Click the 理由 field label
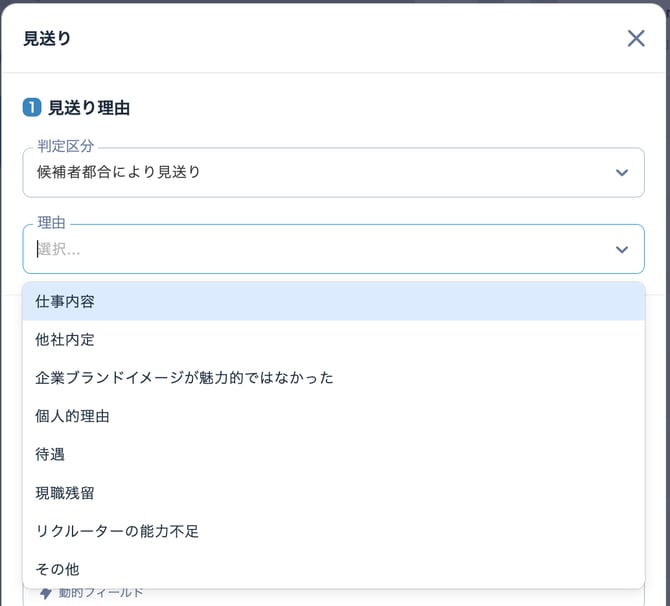The image size is (670, 606). pos(51,222)
